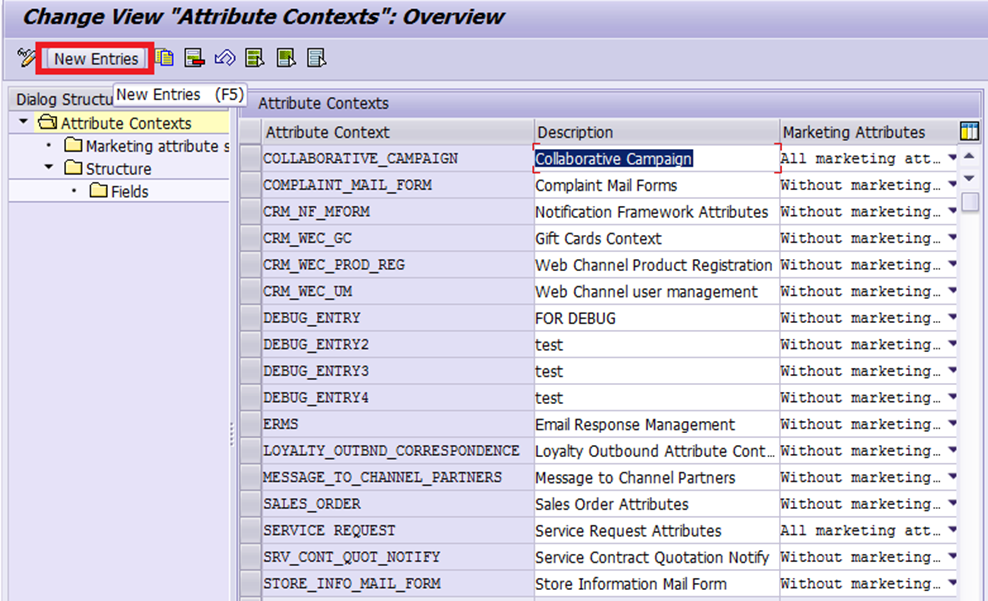Viewport: 988px width, 601px height.
Task: Click the Email Response Management description
Action: tap(656, 425)
